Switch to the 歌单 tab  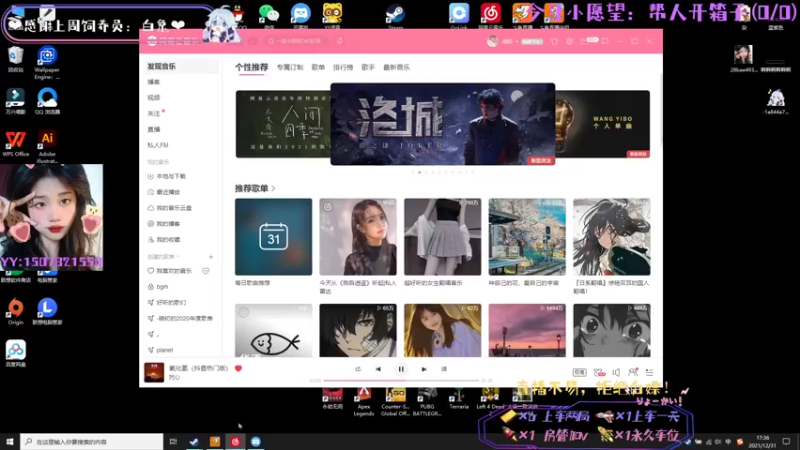[x=318, y=67]
